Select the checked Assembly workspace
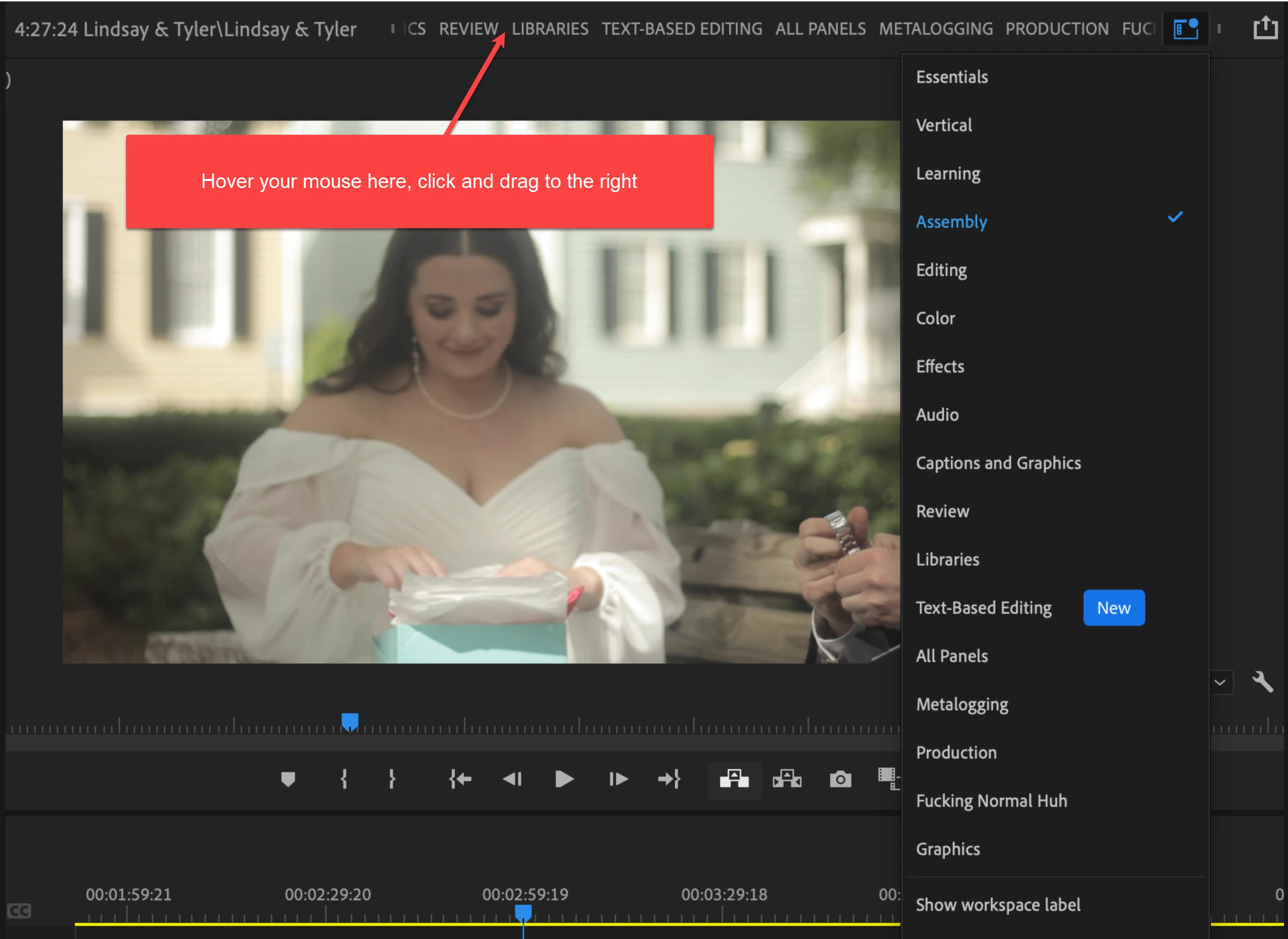Image resolution: width=1288 pixels, height=939 pixels. 952,222
